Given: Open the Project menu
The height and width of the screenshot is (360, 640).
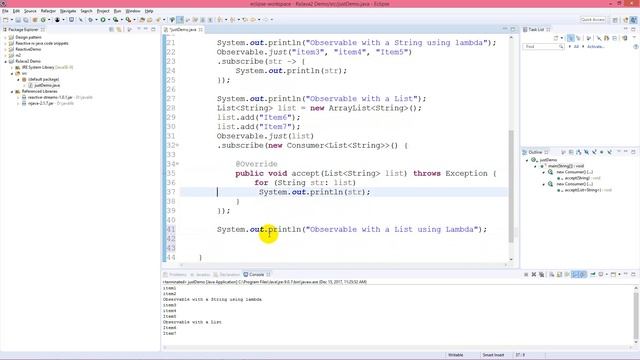Looking at the screenshot, I should (x=103, y=11).
